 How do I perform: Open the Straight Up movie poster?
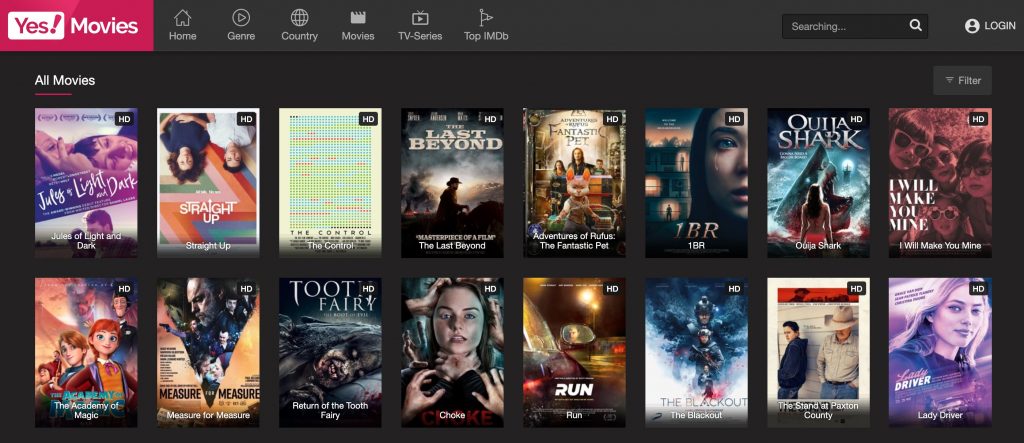(208, 183)
